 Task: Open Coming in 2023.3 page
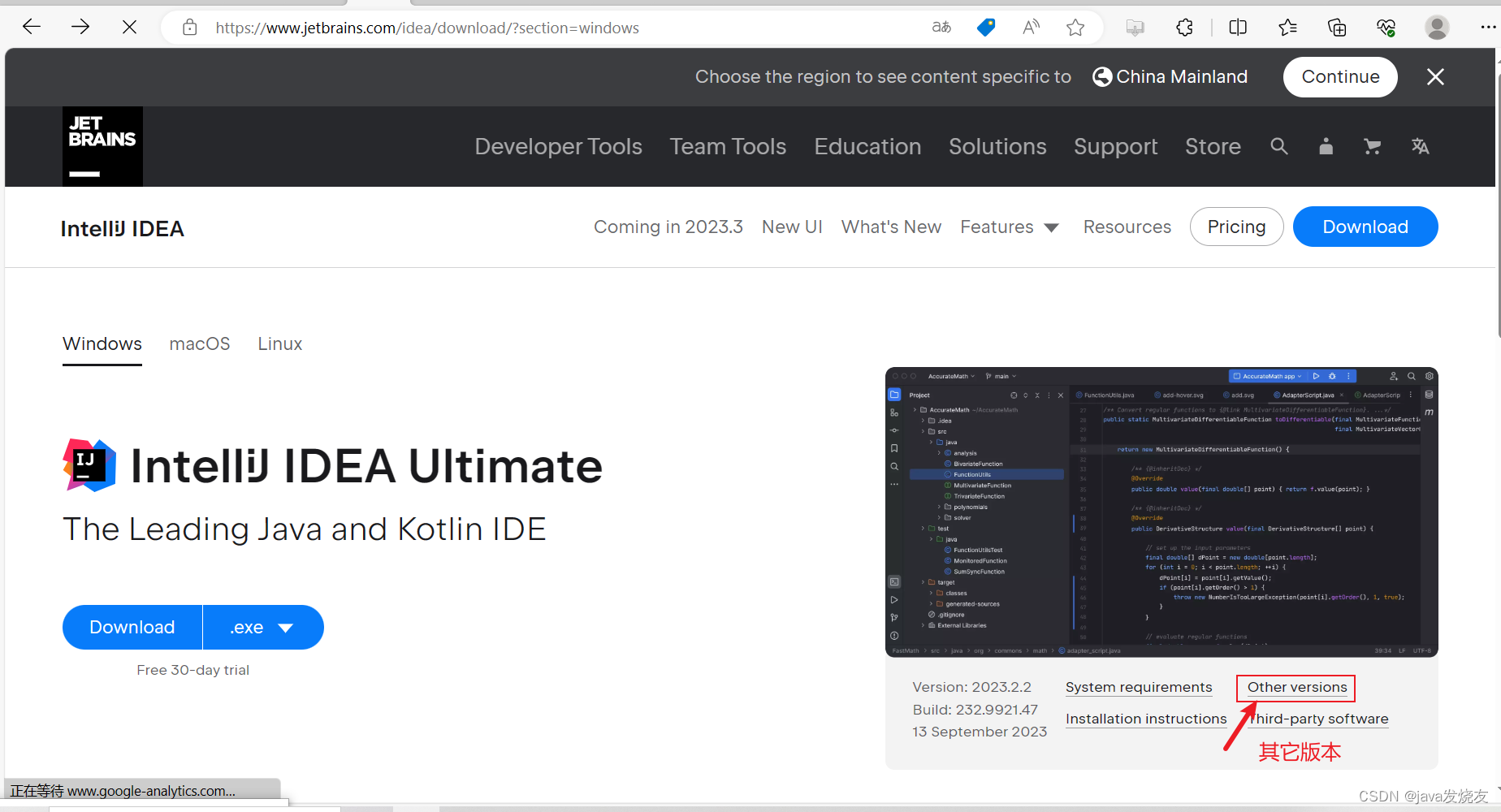(668, 227)
